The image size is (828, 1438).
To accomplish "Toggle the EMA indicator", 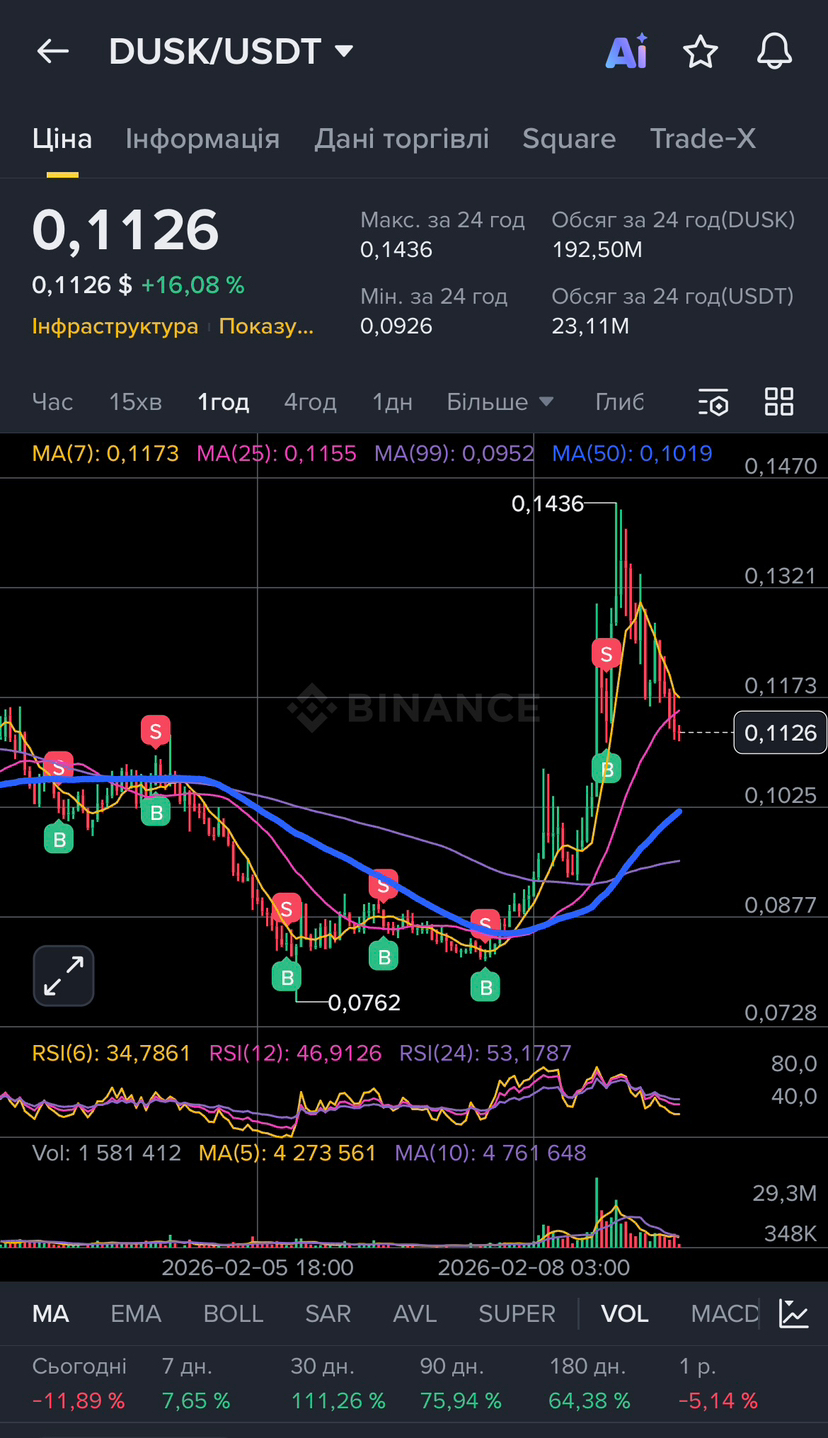I will 136,1313.
